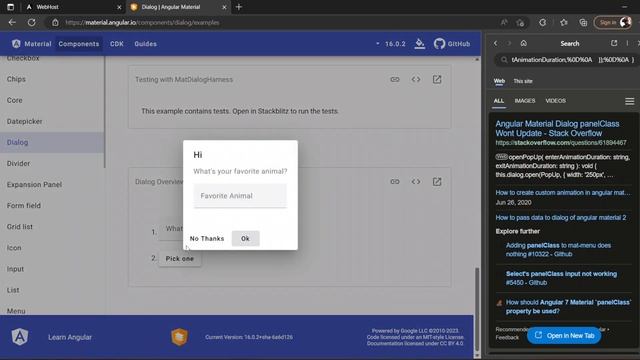This screenshot has width=640, height=360.
Task: View source code of Dialog Overview example
Action: (x=416, y=182)
